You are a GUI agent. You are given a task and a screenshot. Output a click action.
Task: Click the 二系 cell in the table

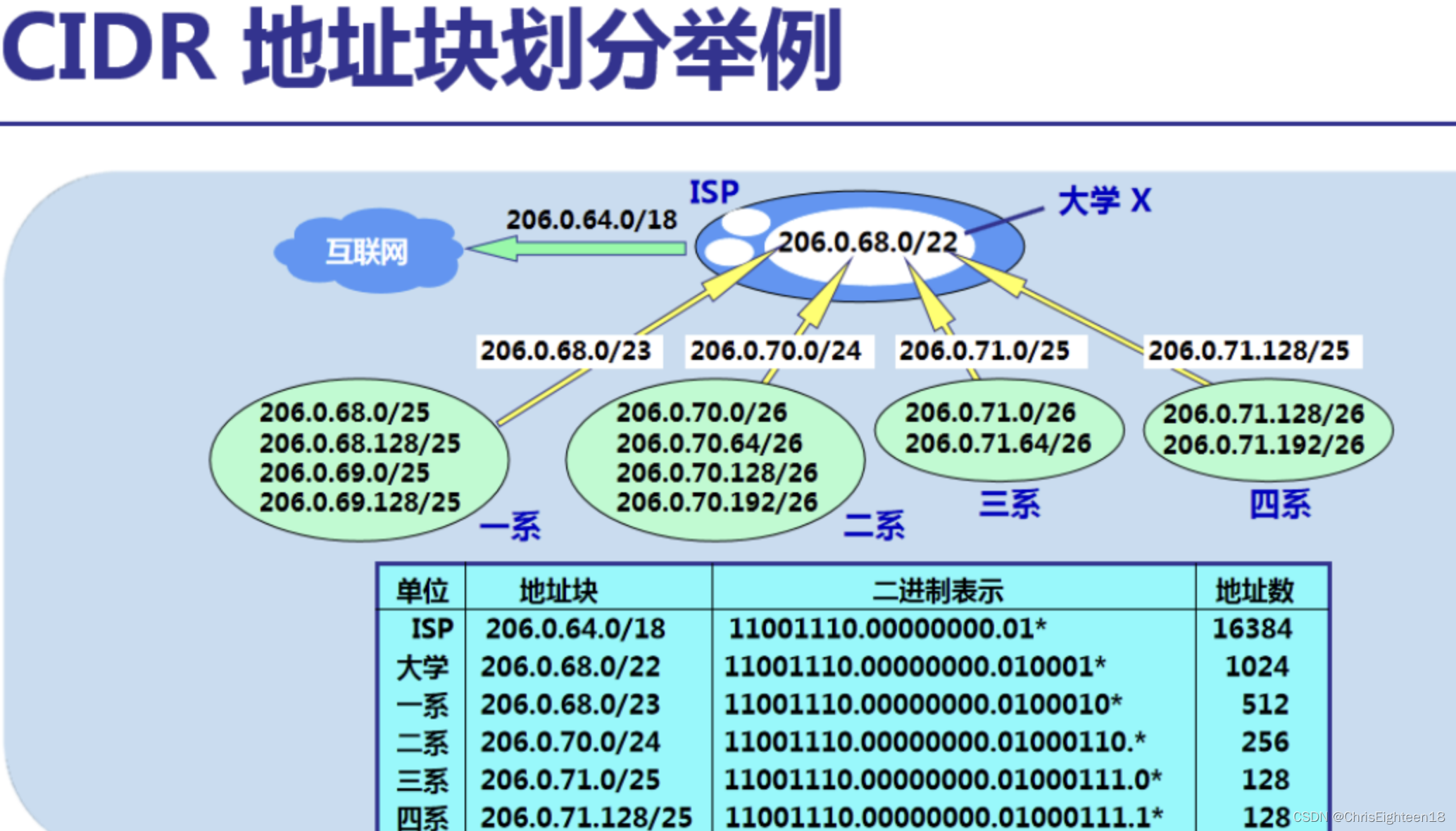point(422,742)
